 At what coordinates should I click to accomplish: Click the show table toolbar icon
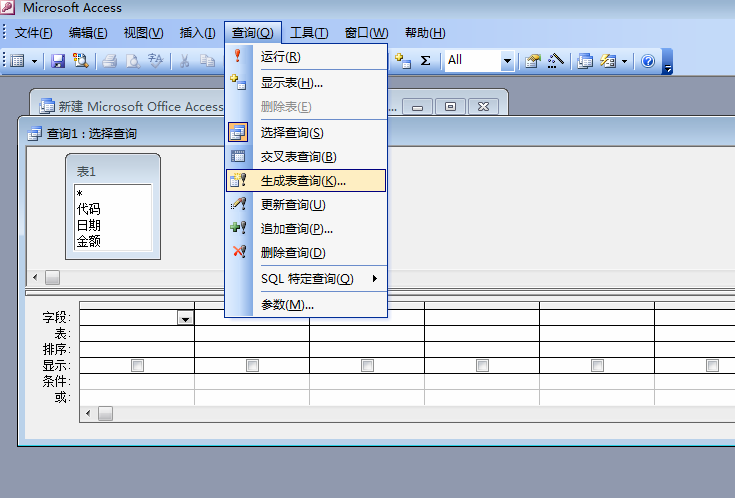point(403,61)
